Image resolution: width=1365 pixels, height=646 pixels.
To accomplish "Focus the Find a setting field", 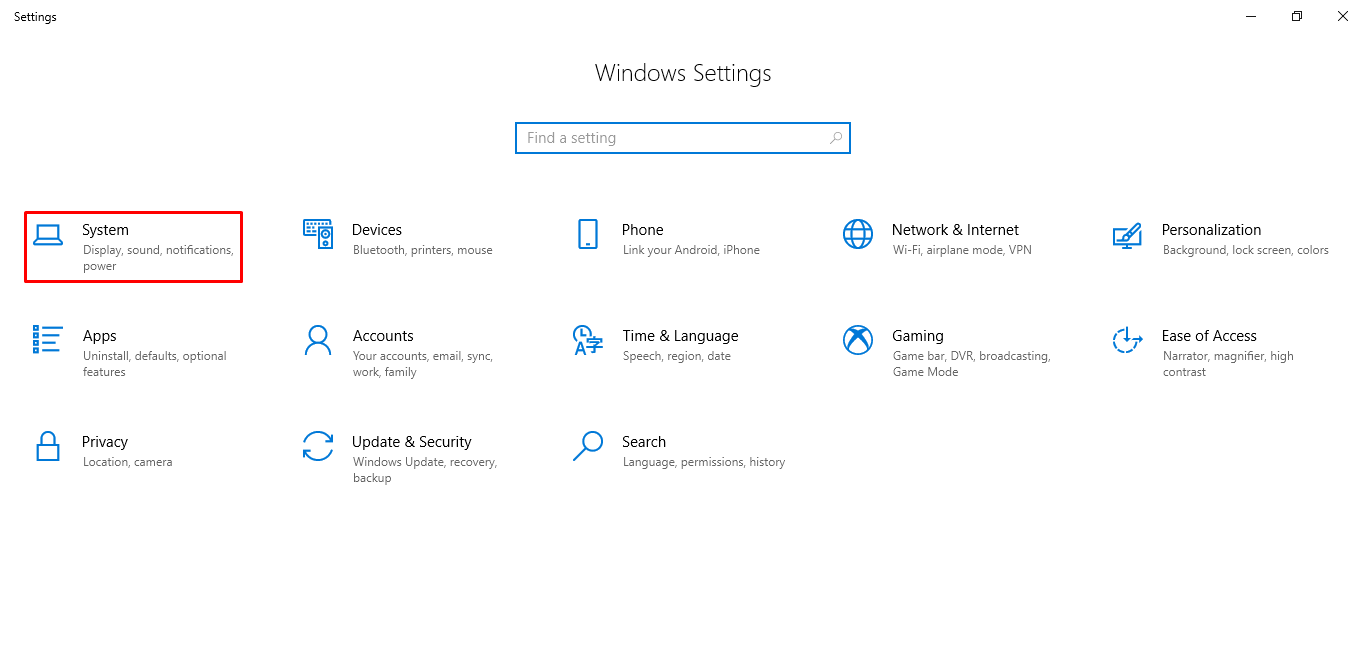I will point(683,138).
